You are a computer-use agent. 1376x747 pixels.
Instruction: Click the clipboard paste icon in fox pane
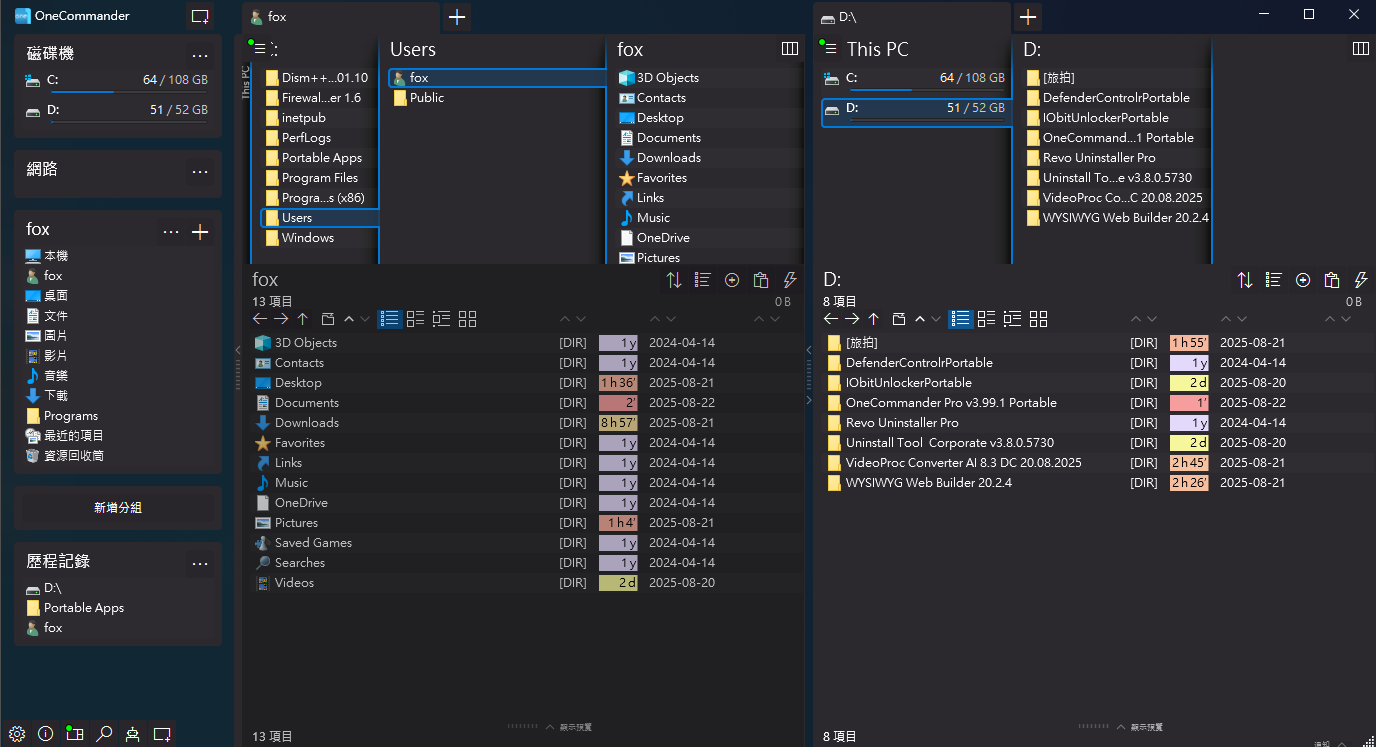[761, 281]
